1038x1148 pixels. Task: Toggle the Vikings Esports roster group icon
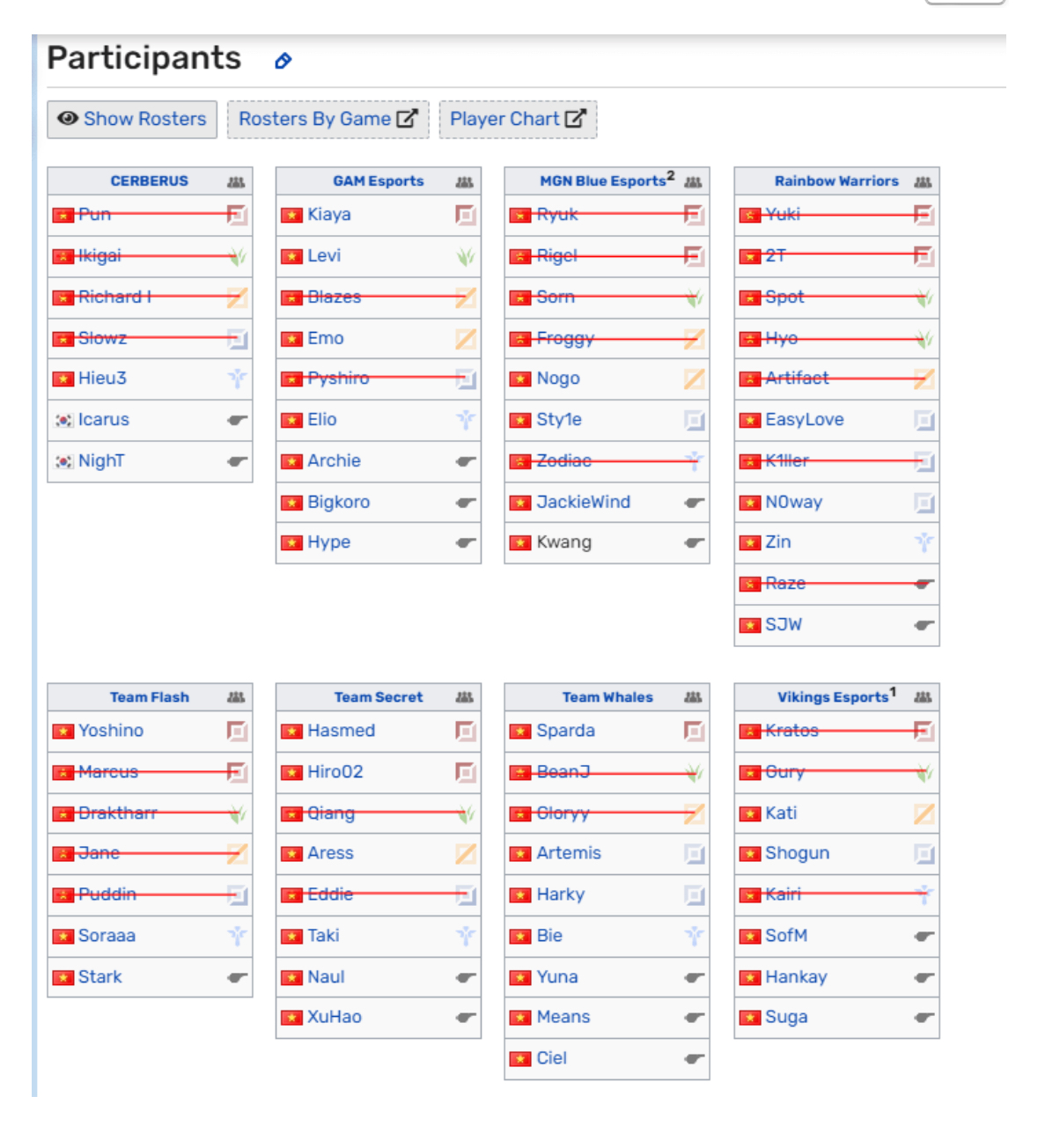[922, 697]
